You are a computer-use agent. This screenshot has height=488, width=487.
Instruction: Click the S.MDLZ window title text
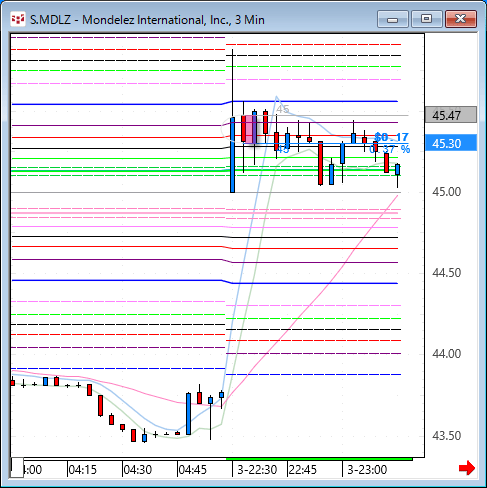pos(147,20)
